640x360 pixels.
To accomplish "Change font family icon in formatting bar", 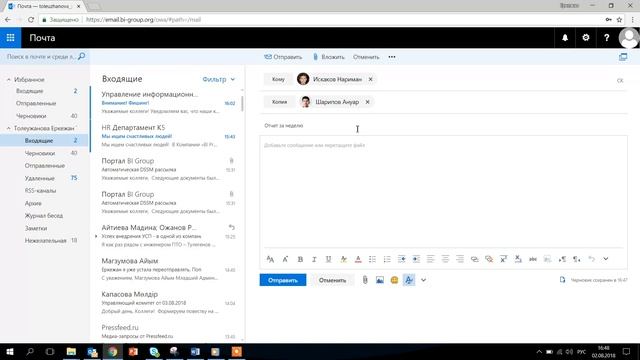I will [270, 259].
